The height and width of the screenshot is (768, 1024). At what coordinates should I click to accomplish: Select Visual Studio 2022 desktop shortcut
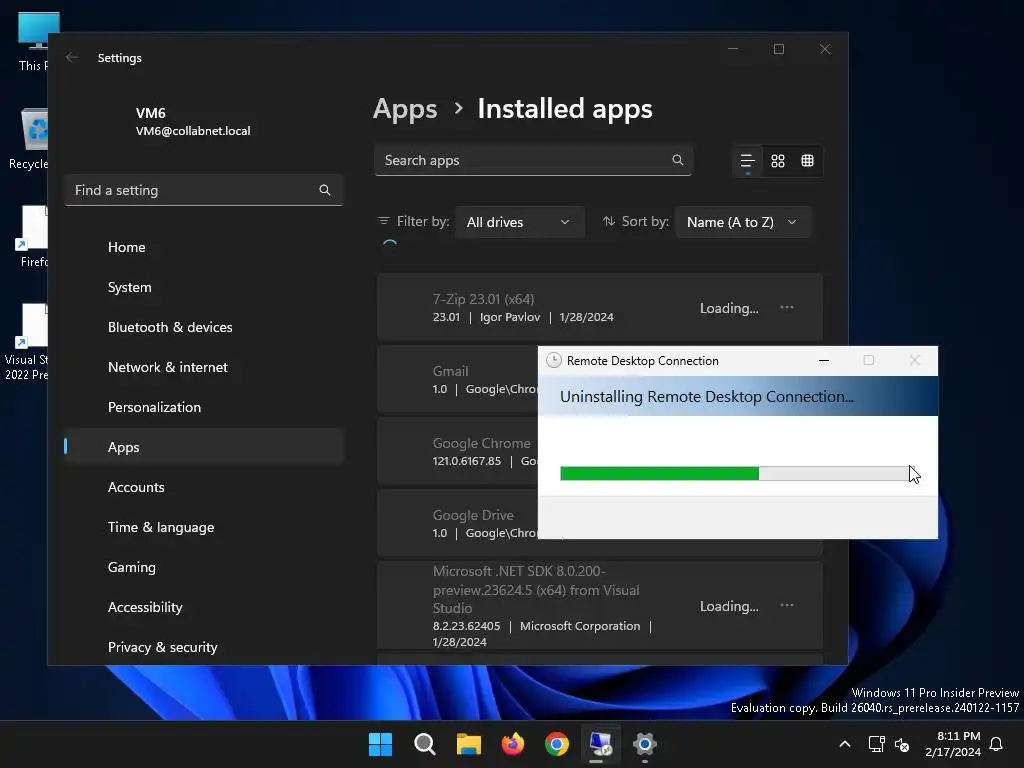click(27, 342)
